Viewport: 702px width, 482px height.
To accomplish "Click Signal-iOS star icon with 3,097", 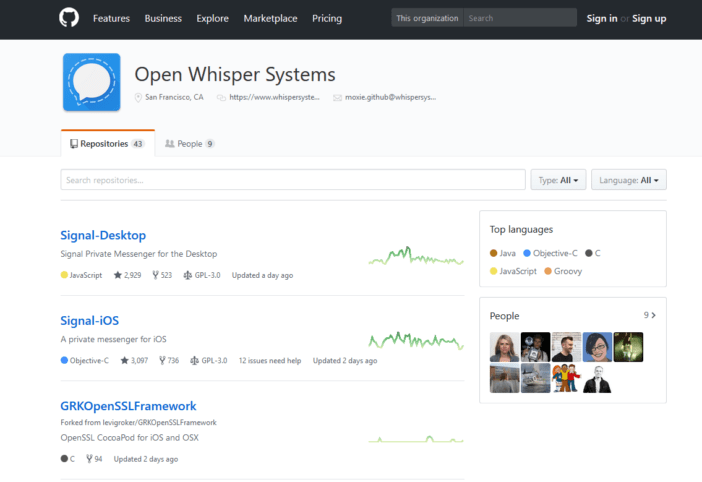I will (x=124, y=360).
